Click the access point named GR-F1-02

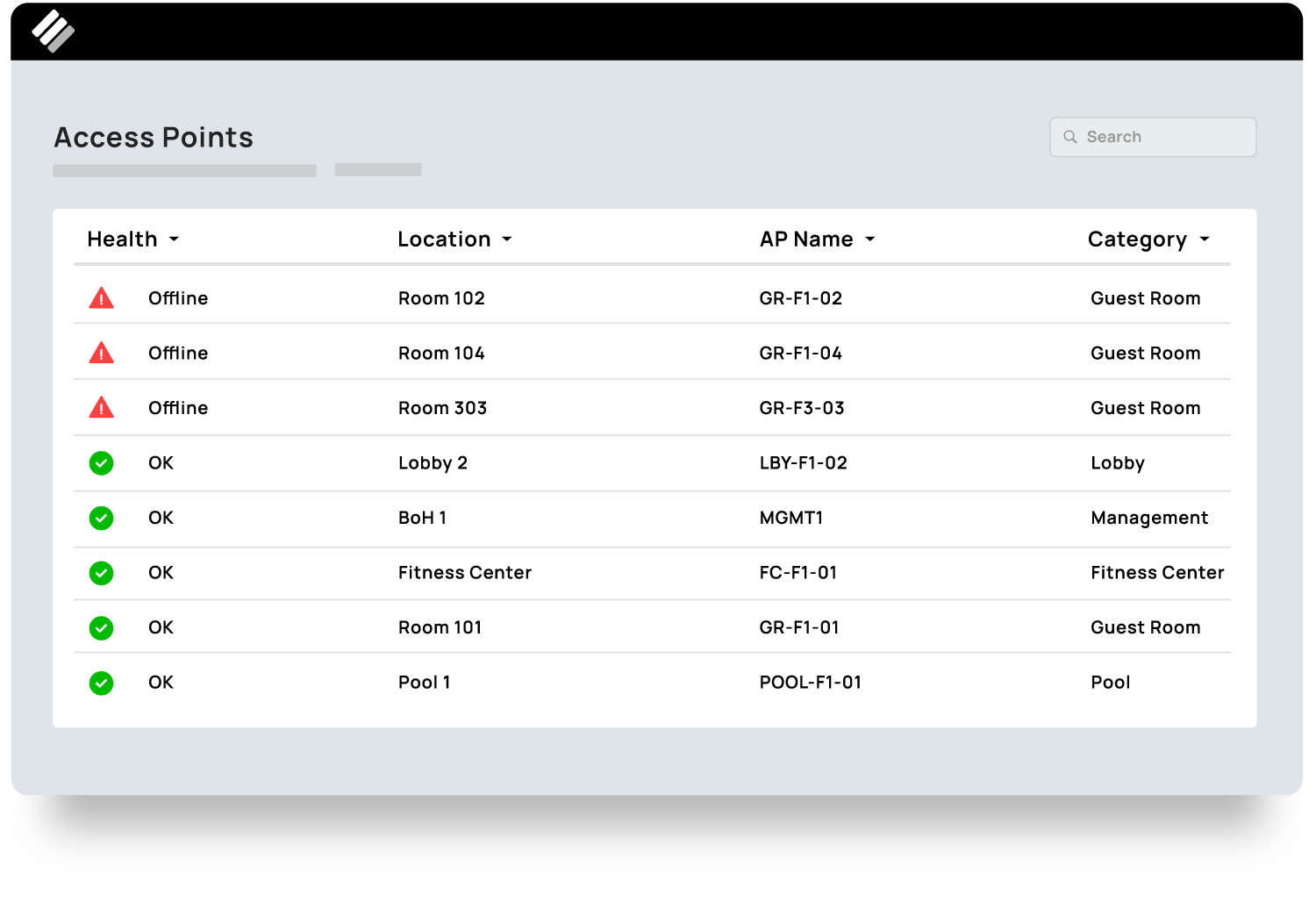click(799, 298)
